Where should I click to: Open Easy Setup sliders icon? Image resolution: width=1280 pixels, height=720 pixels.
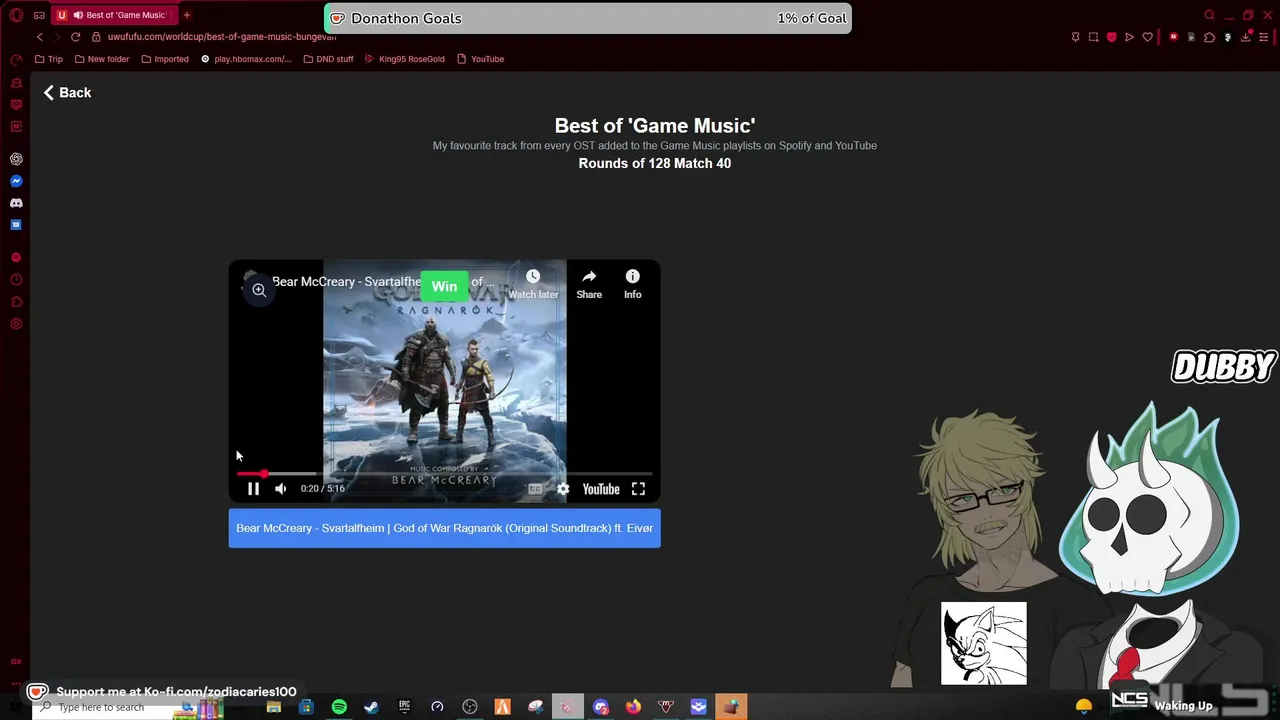[x=1264, y=37]
